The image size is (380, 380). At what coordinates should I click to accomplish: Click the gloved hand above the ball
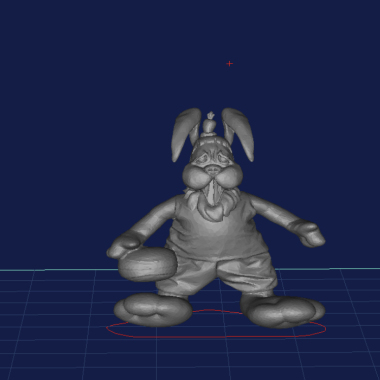(124, 244)
